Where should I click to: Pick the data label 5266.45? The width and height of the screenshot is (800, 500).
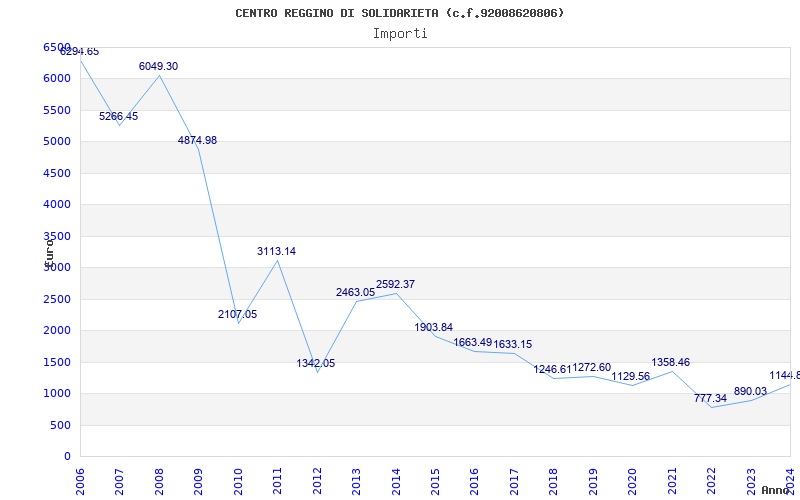(118, 116)
